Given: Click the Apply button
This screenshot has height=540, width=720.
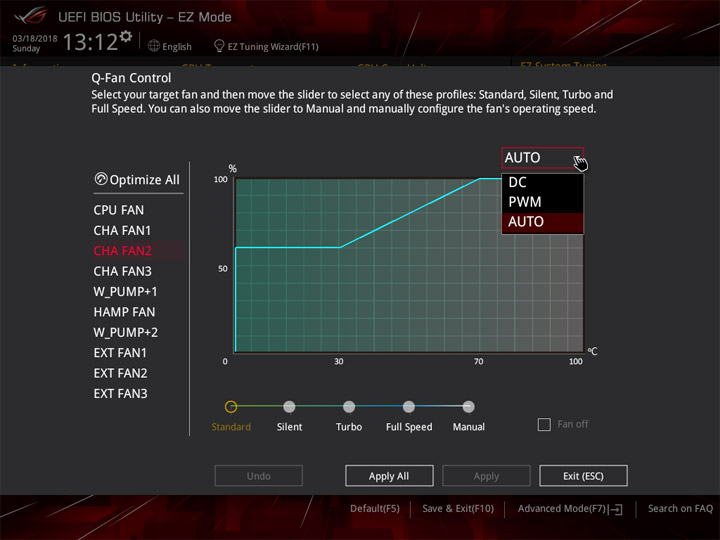Looking at the screenshot, I should (486, 476).
